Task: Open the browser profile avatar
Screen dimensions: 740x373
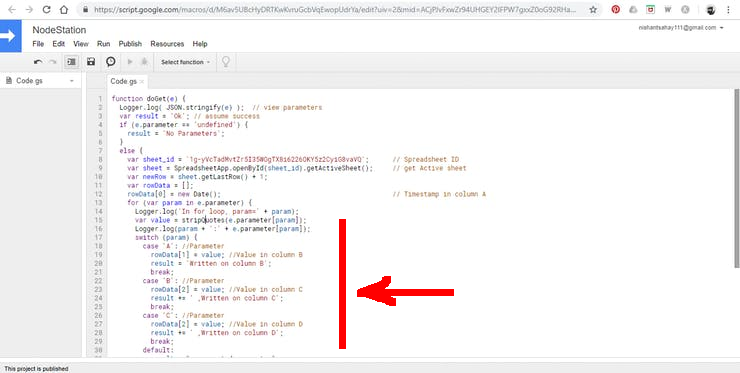Action: coord(710,9)
